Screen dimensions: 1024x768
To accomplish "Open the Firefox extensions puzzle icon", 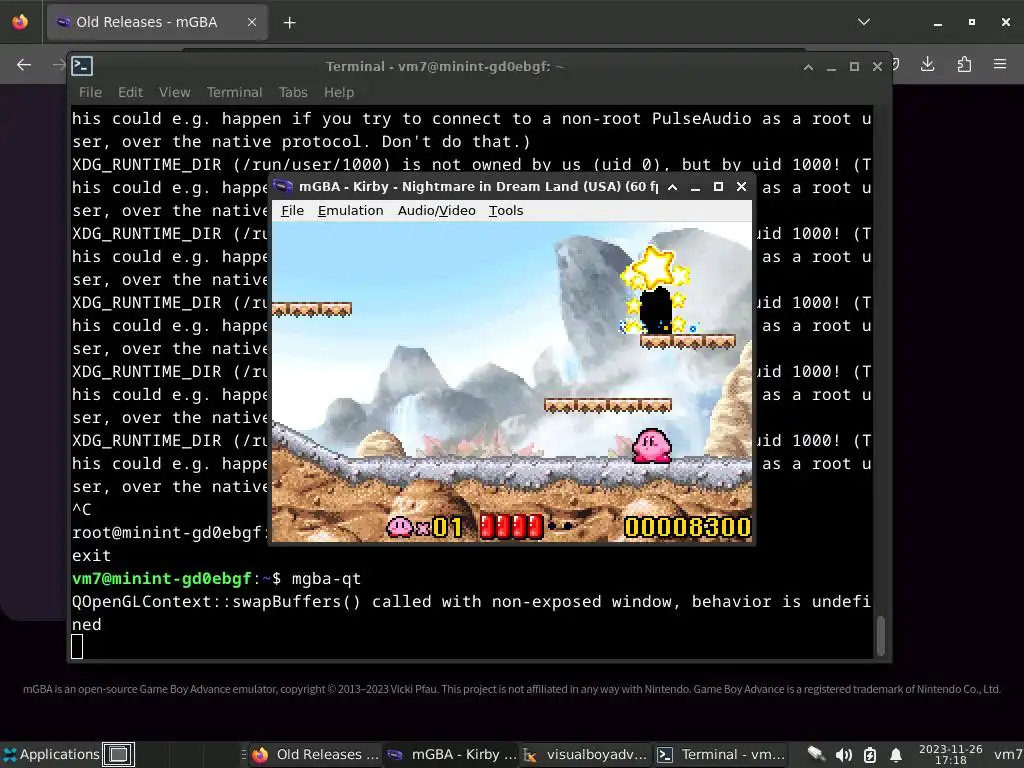I will tap(964, 64).
